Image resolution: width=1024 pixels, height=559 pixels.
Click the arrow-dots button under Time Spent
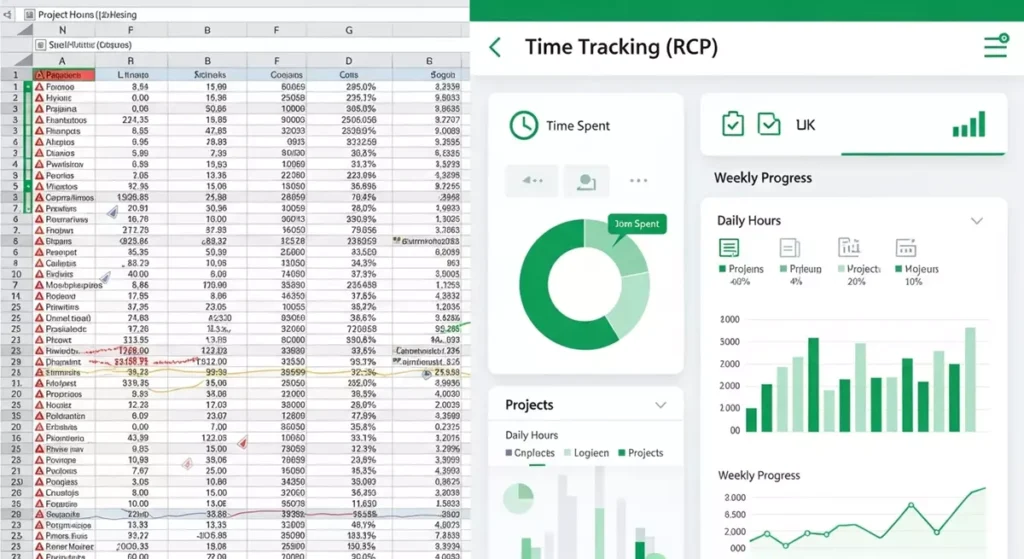click(532, 180)
